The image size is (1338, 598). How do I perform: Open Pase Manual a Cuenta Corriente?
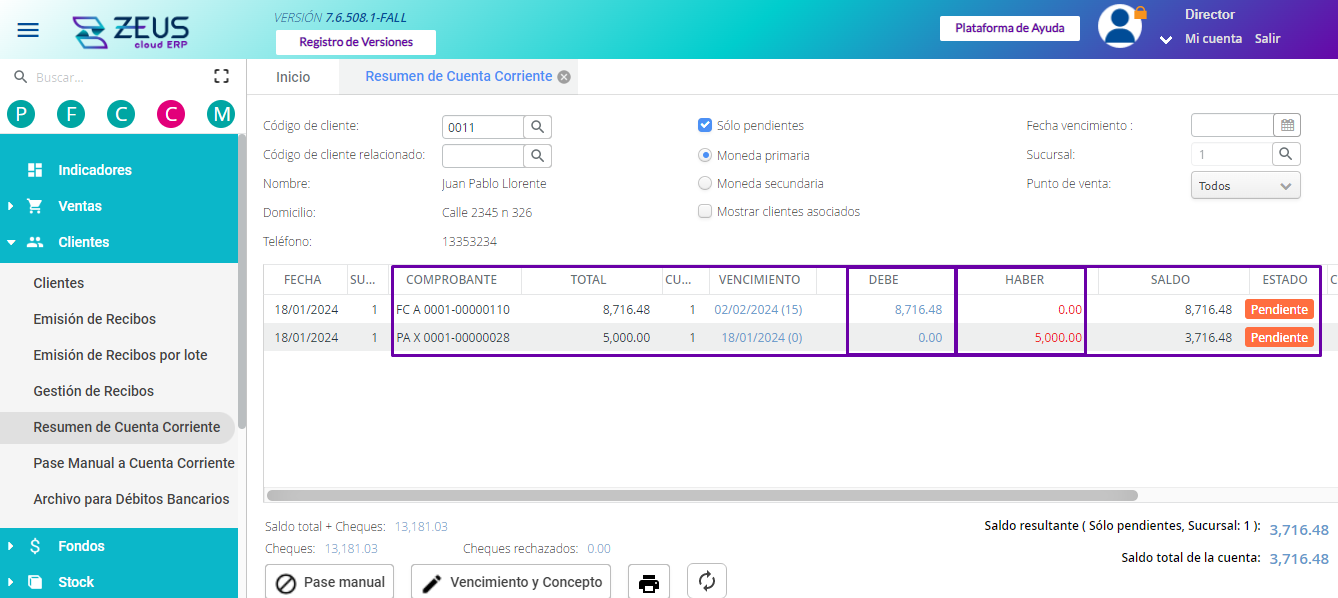tap(134, 463)
